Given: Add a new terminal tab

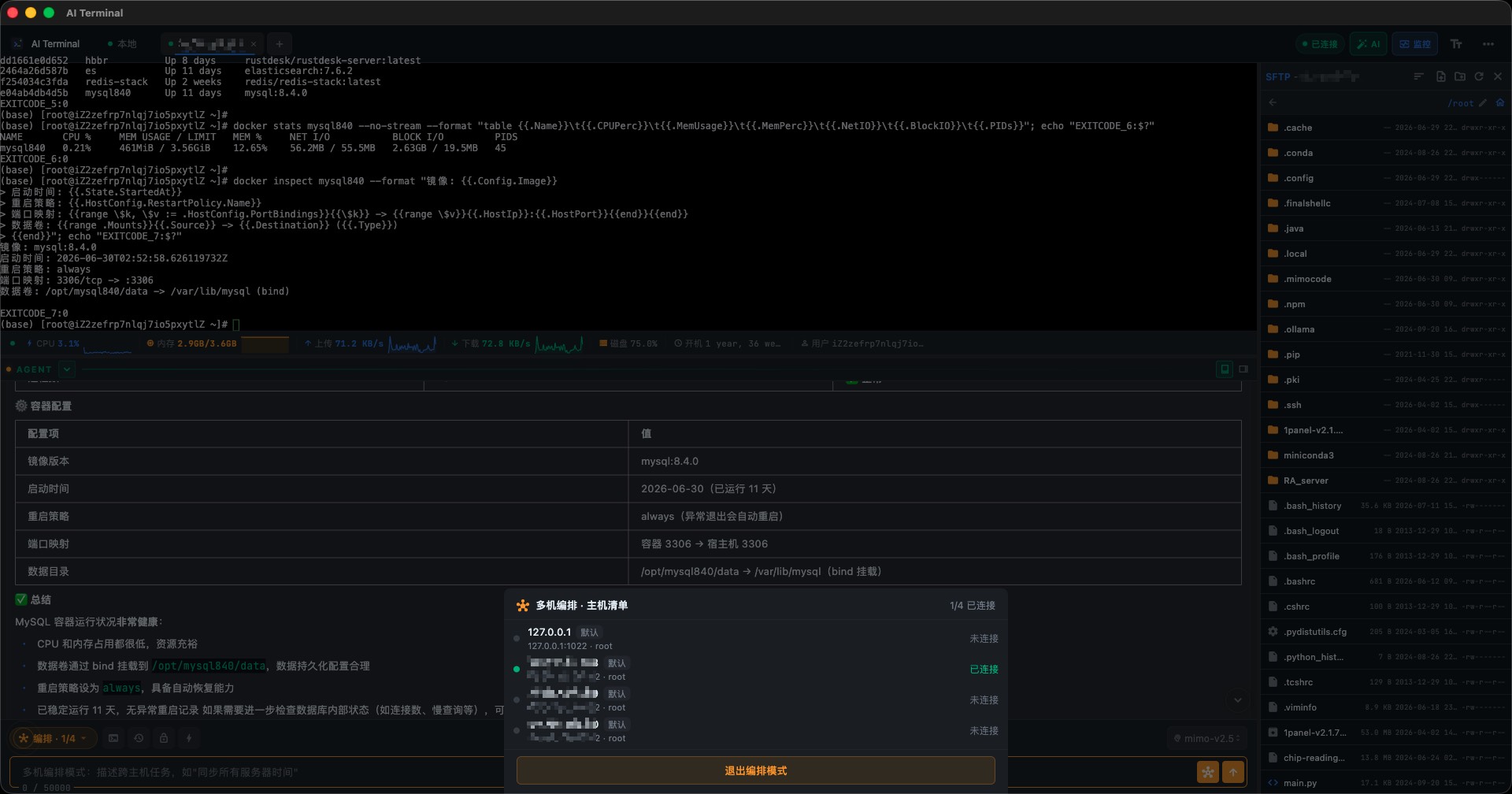Looking at the screenshot, I should 279,44.
